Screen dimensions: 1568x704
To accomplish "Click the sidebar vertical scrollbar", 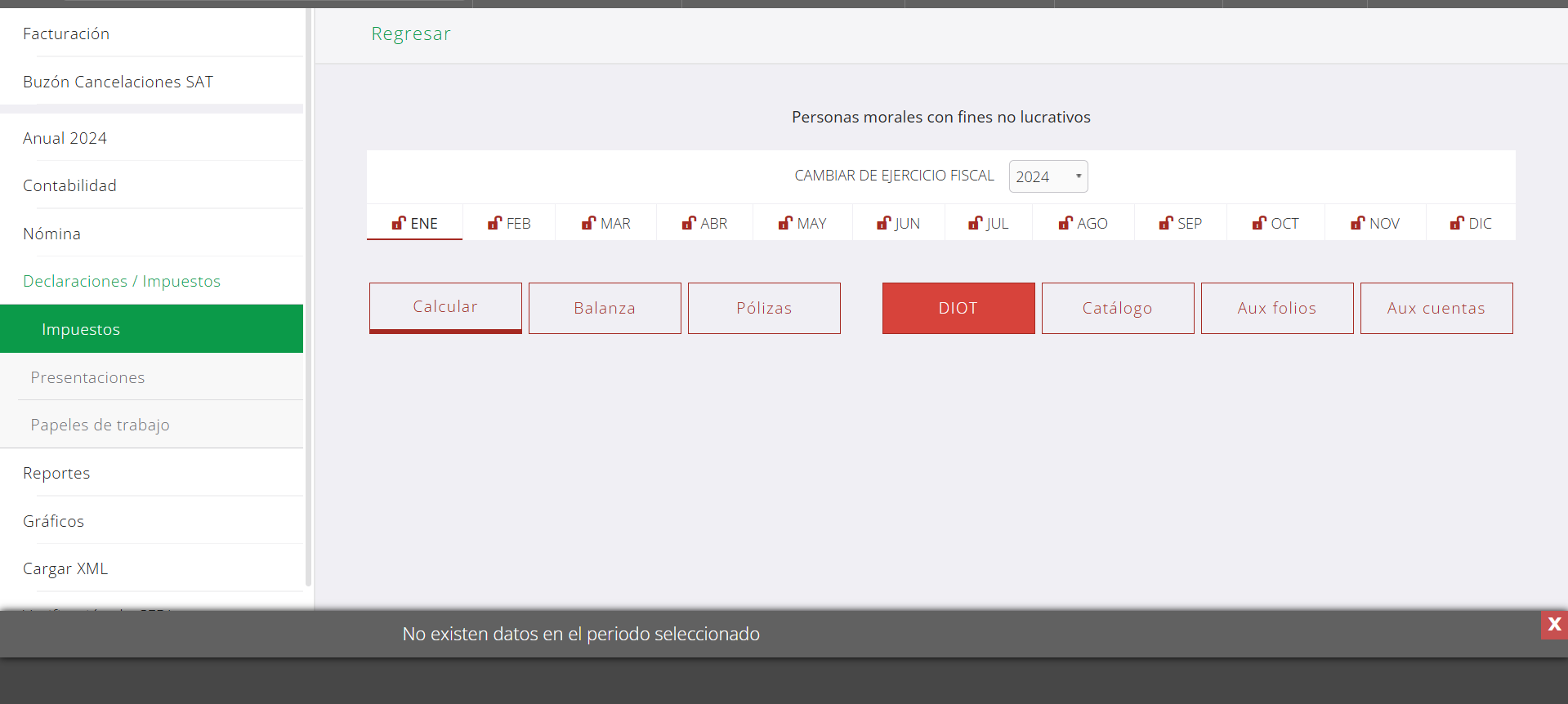I will click(308, 294).
